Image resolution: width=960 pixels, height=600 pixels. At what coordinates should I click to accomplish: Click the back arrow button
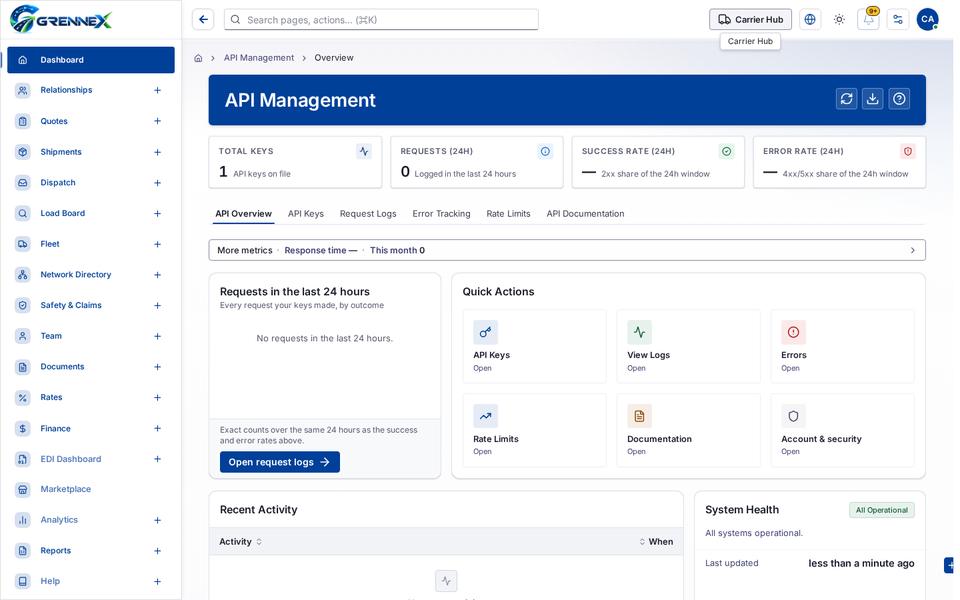[x=203, y=20]
